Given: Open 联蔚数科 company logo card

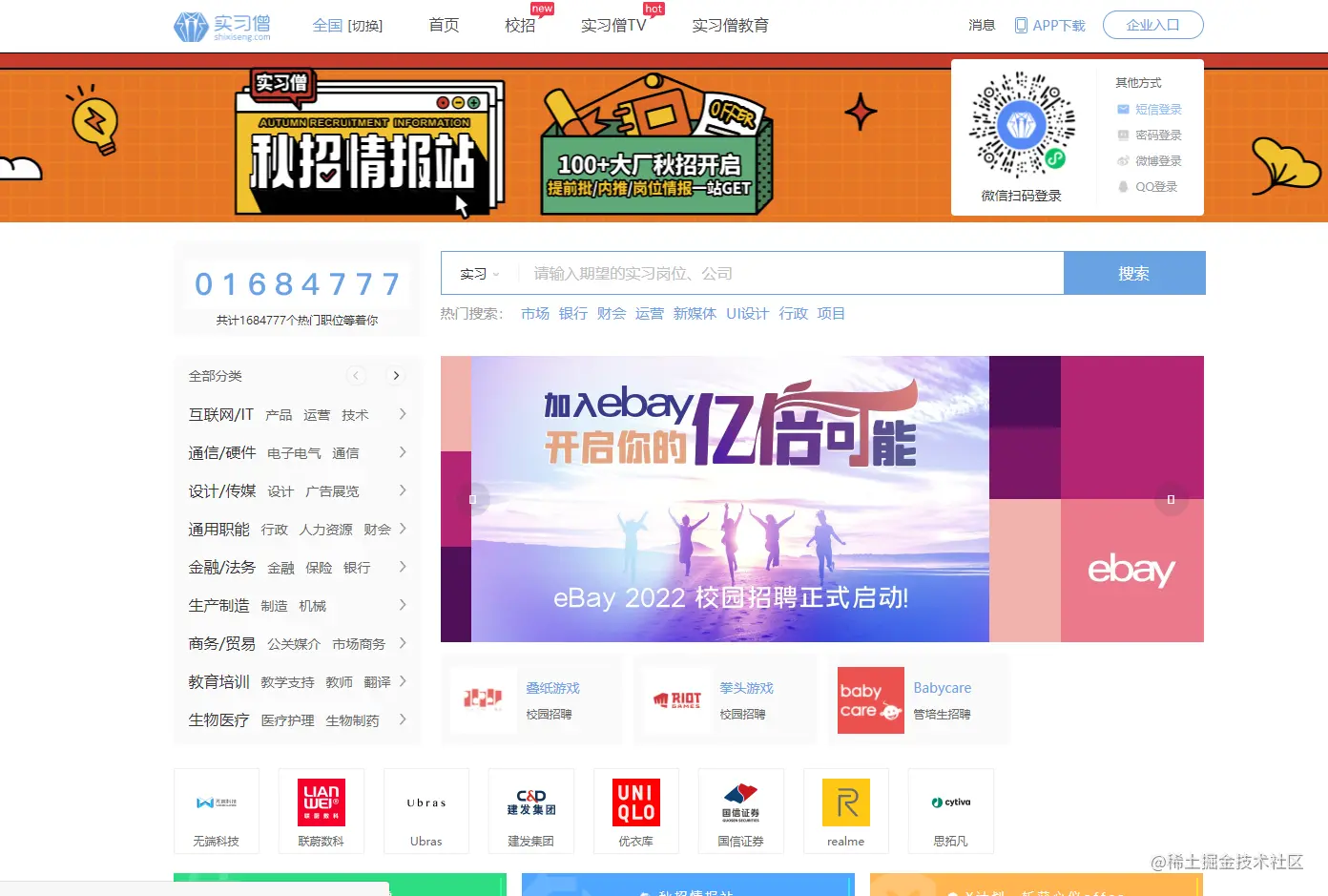Looking at the screenshot, I should point(322,811).
